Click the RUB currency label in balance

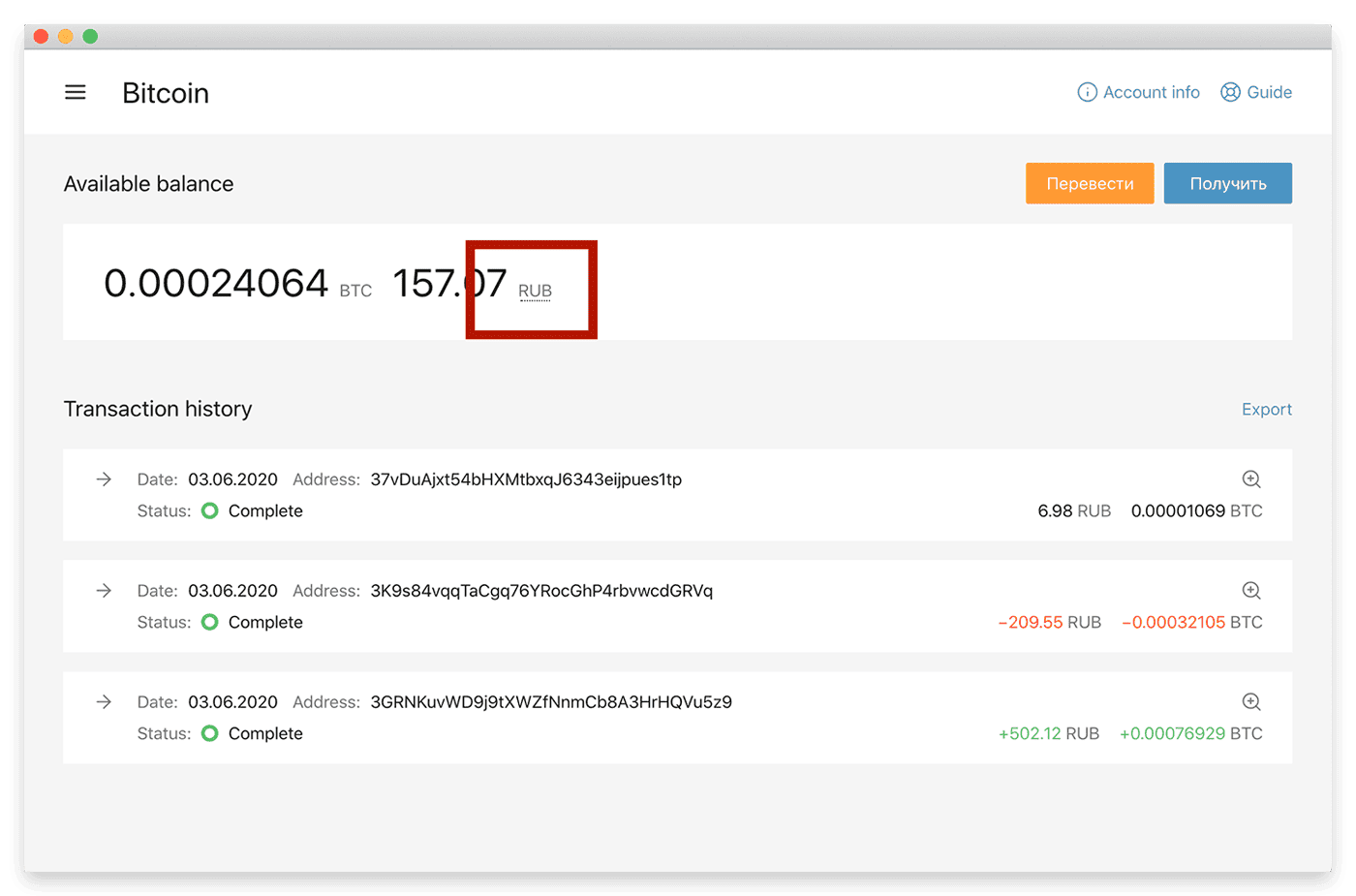click(x=535, y=291)
